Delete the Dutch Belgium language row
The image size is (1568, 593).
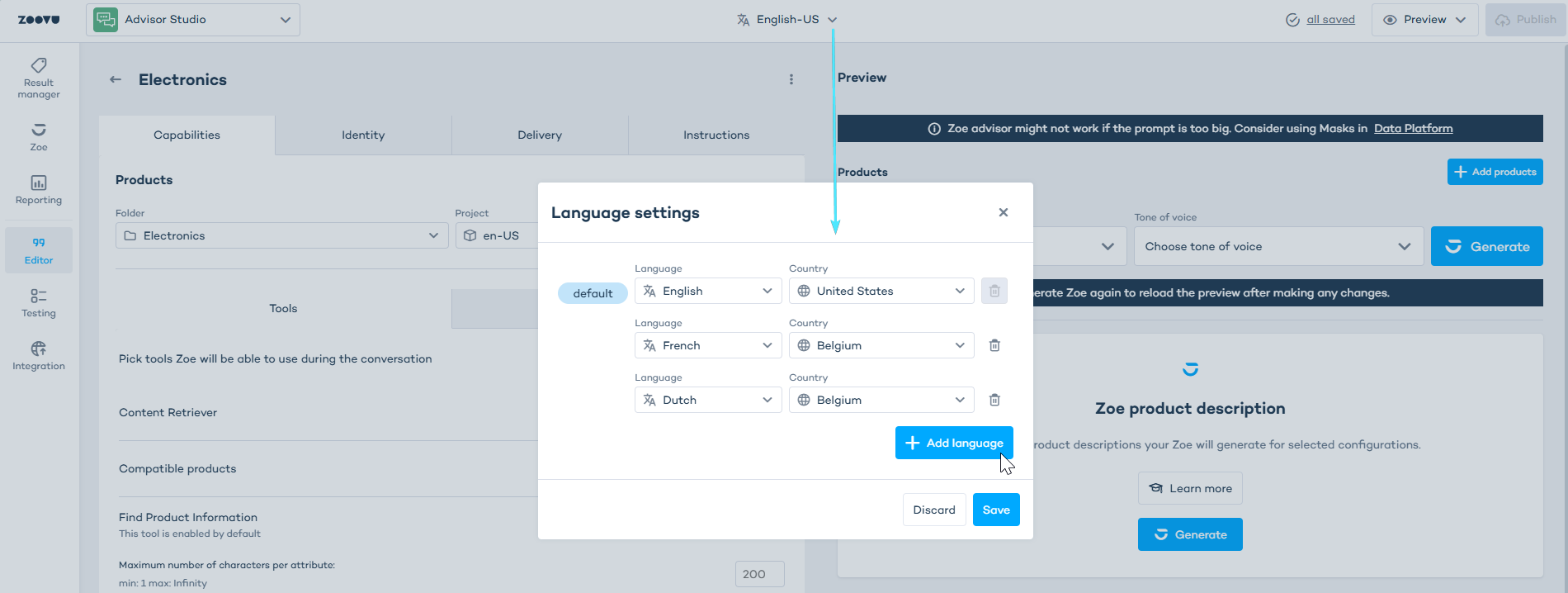pyautogui.click(x=994, y=400)
